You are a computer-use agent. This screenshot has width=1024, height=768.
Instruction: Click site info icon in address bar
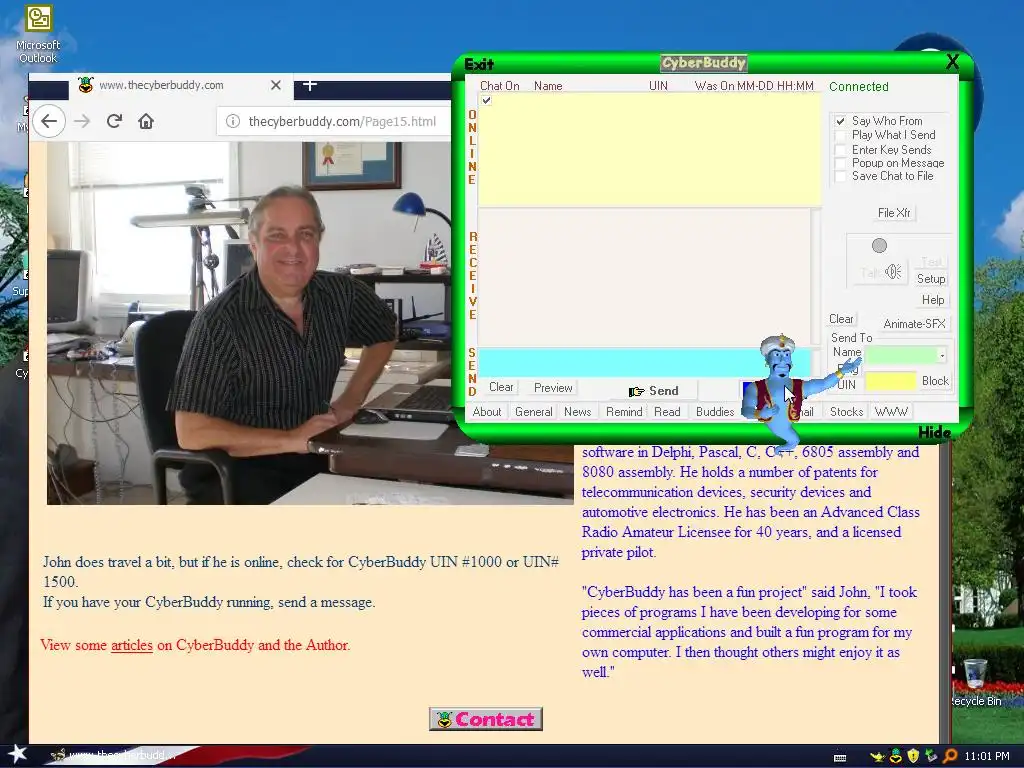pyautogui.click(x=232, y=121)
